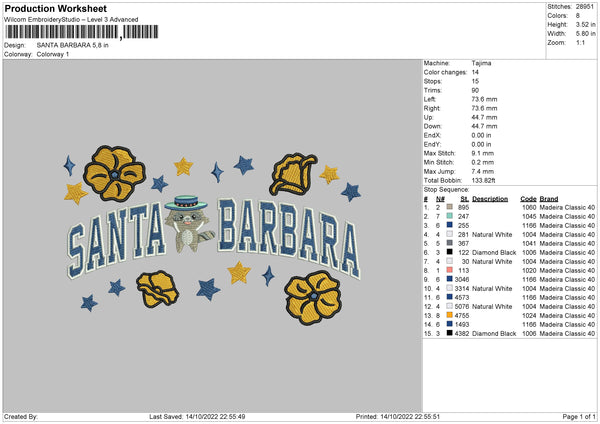Click the blue swatch in stop 9
This screenshot has width=600, height=424.
[x=450, y=279]
